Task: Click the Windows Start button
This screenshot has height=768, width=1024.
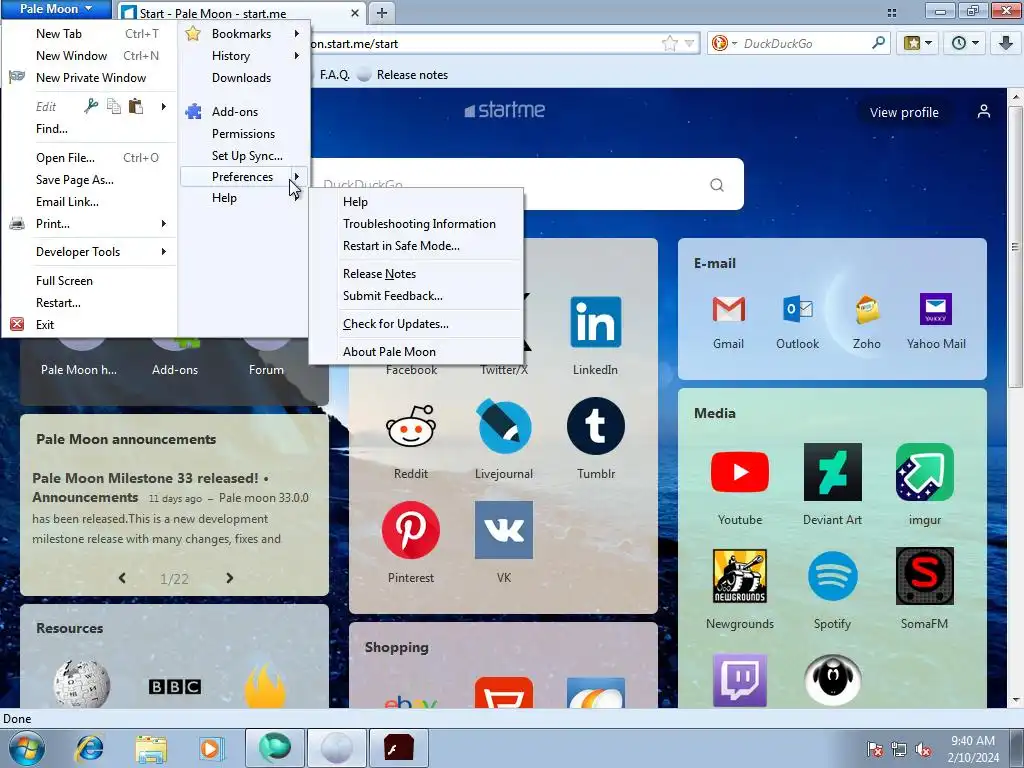Action: (x=27, y=748)
